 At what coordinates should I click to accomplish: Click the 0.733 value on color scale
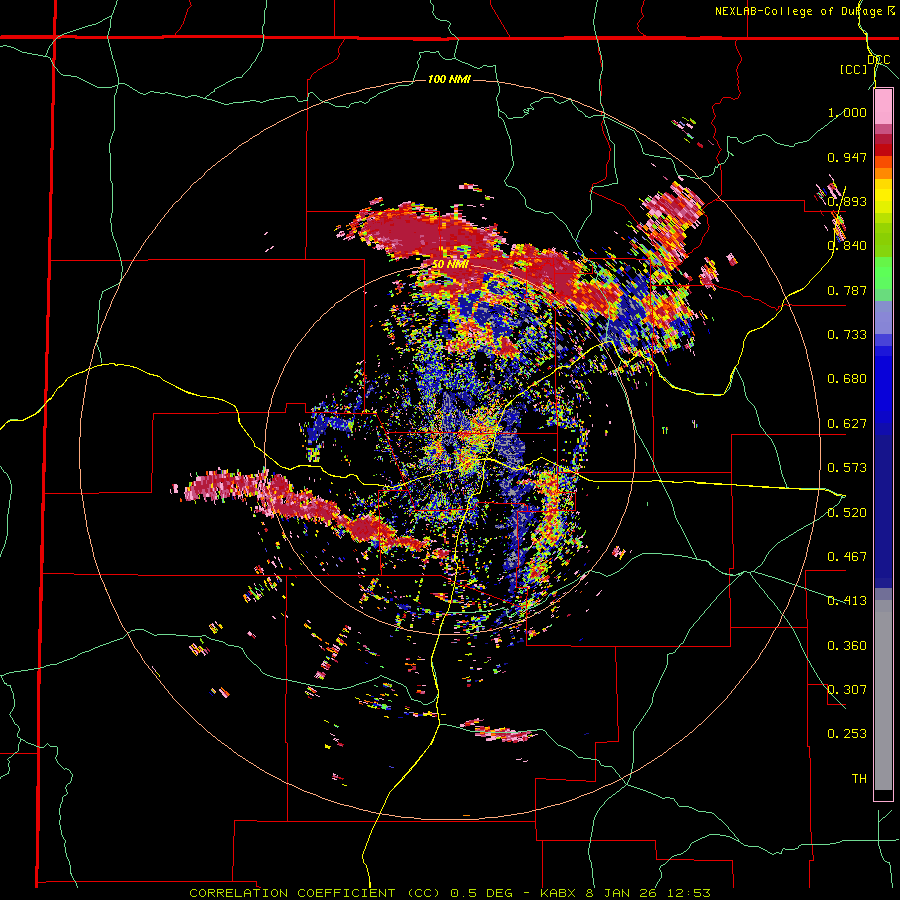point(847,335)
